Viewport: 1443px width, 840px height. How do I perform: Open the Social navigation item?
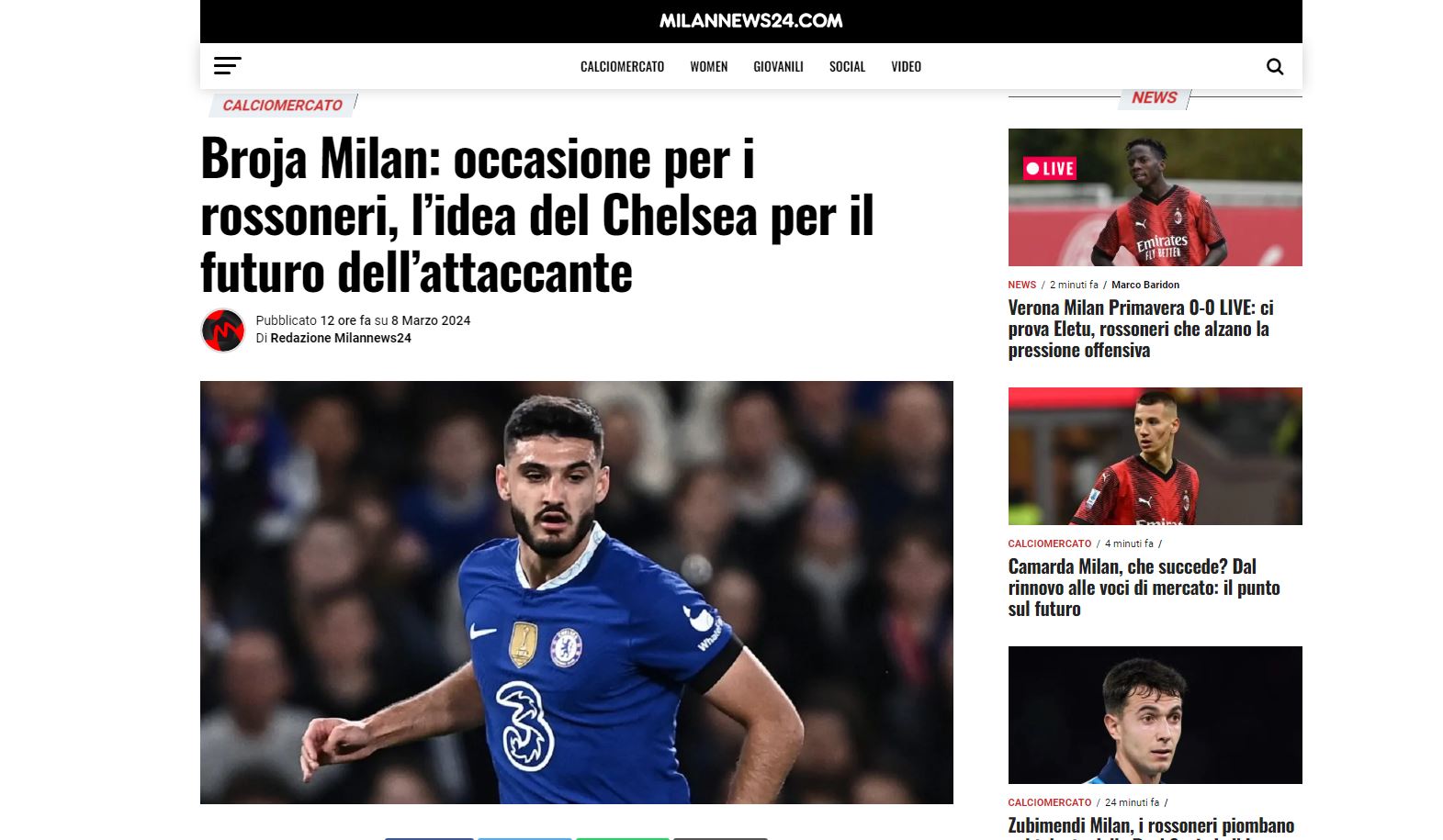pyautogui.click(x=847, y=66)
